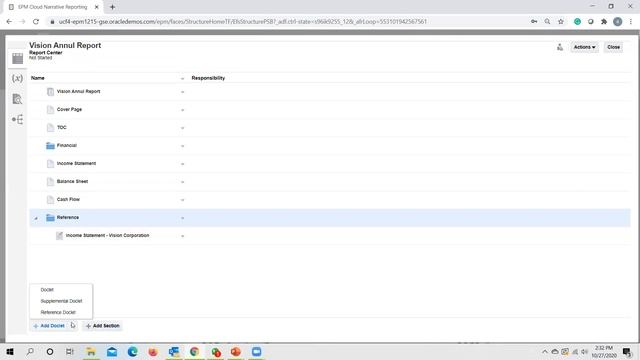Screen dimensions: 640x360
Task: Click the Financial section folder icon
Action: tap(50, 145)
